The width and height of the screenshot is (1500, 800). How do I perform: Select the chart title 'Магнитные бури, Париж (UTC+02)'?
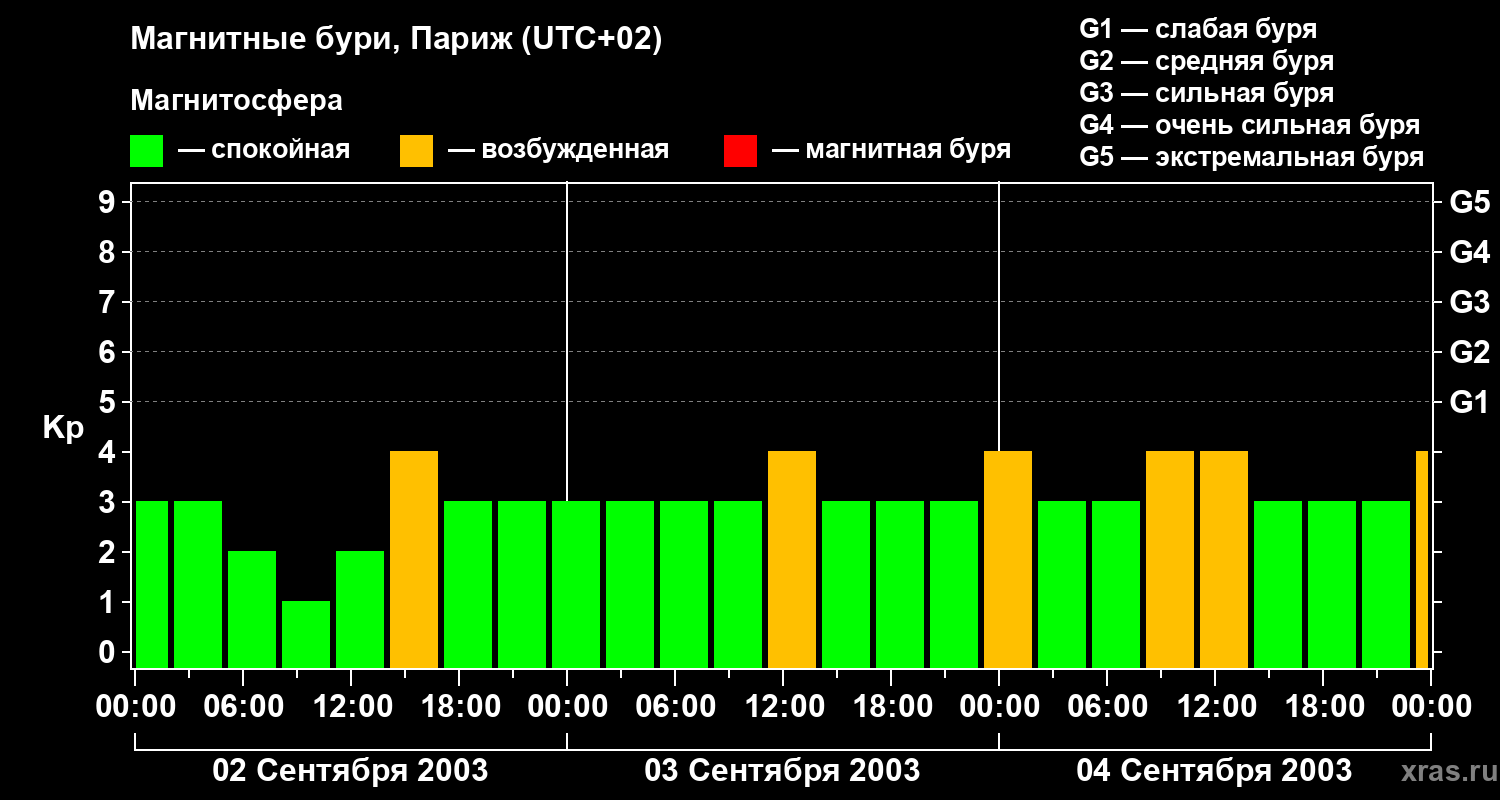pyautogui.click(x=396, y=40)
